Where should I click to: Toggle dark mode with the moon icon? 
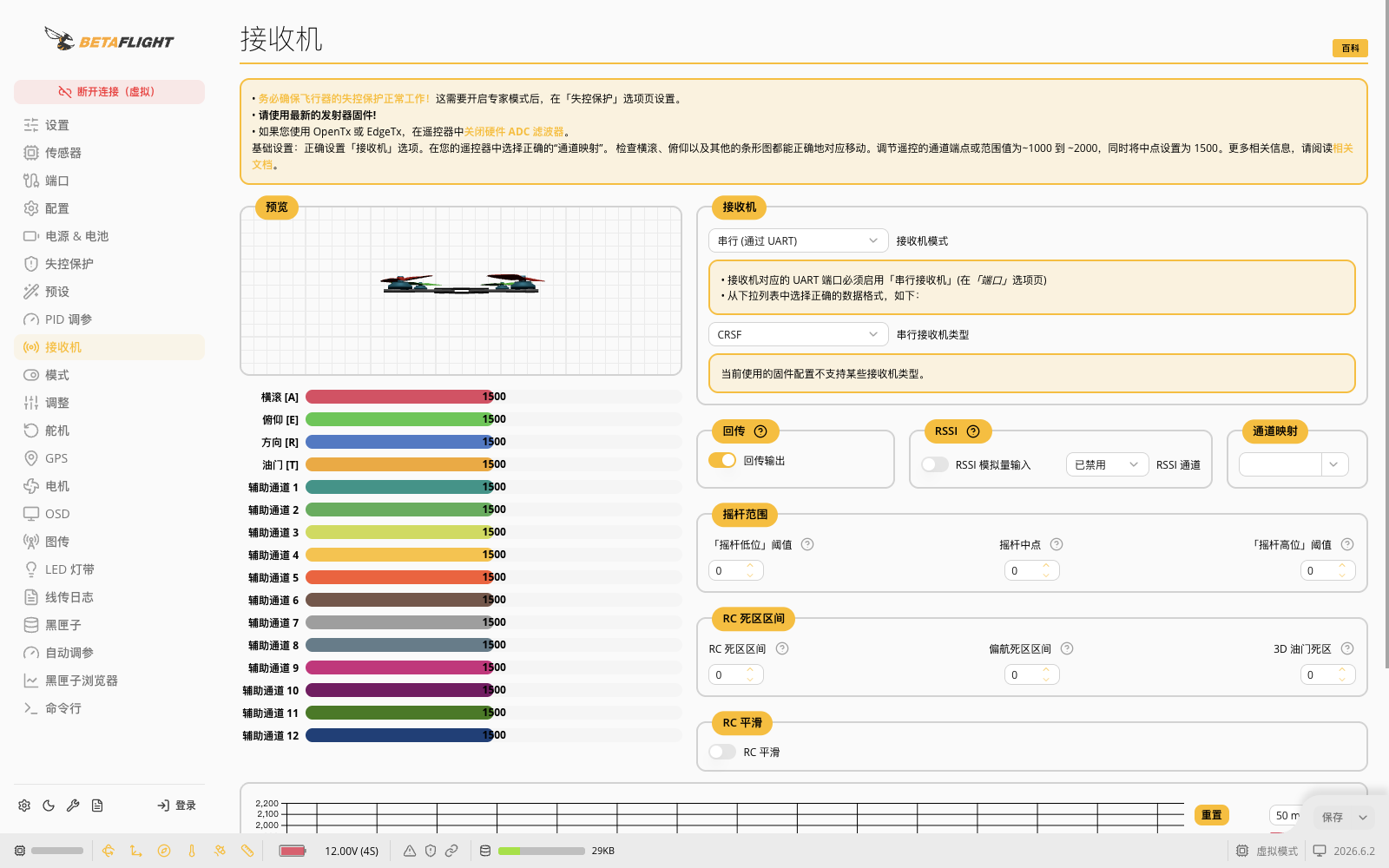coord(49,806)
